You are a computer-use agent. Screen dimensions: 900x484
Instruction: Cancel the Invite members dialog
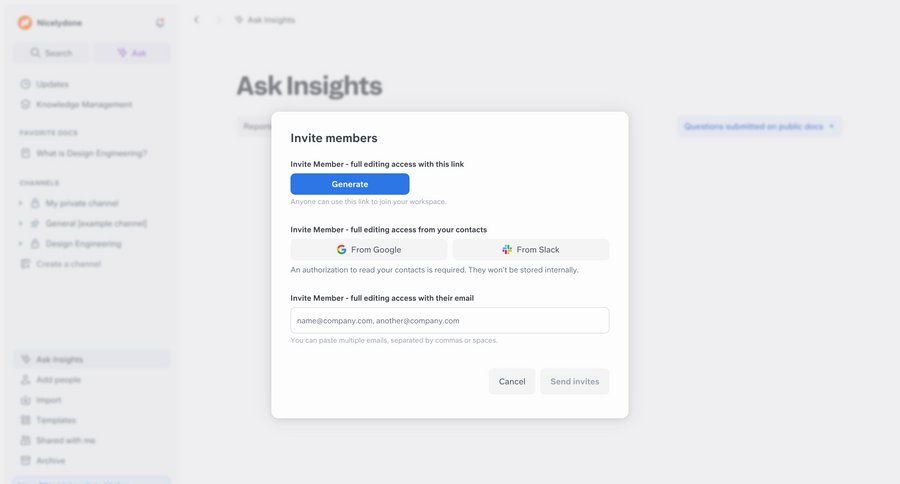(x=512, y=381)
